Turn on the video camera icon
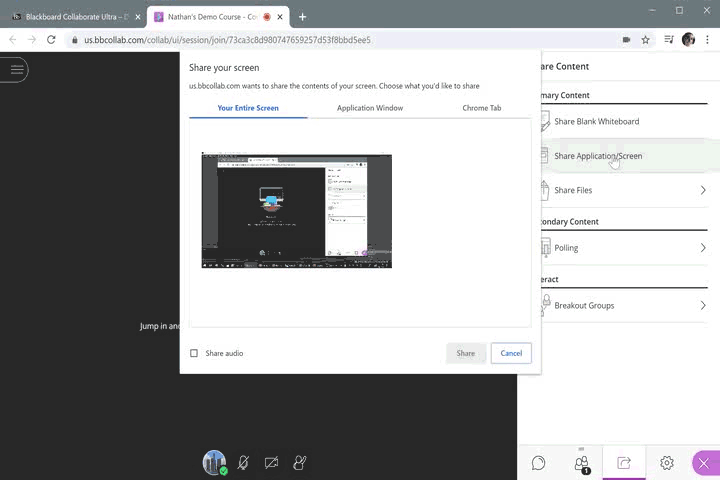The width and height of the screenshot is (720, 480). coord(271,463)
